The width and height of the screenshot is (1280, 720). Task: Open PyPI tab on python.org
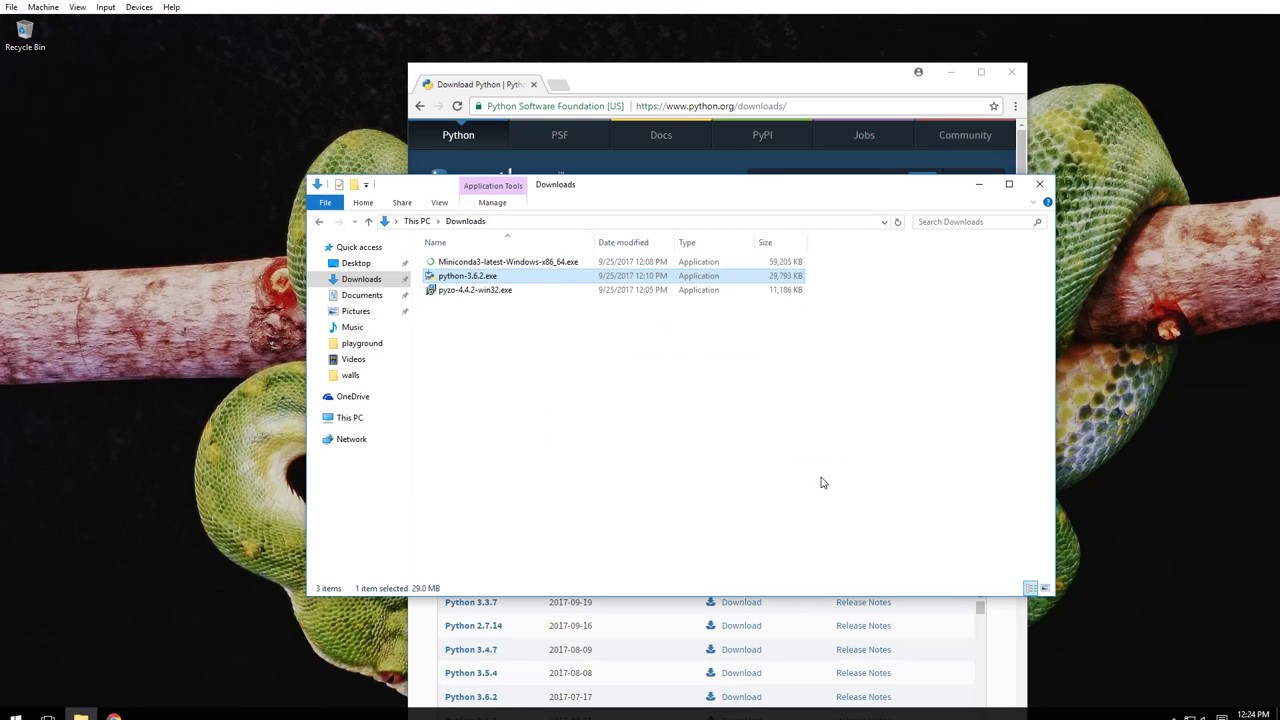click(762, 135)
